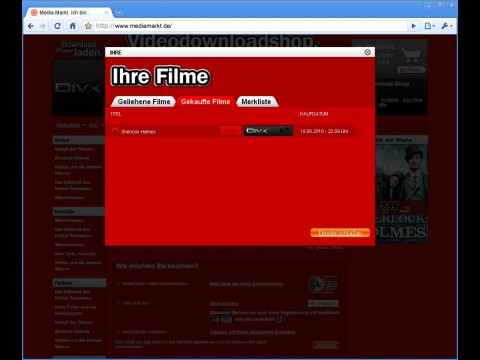Open the DivX format dropdown
The image size is (480, 360).
268,131
